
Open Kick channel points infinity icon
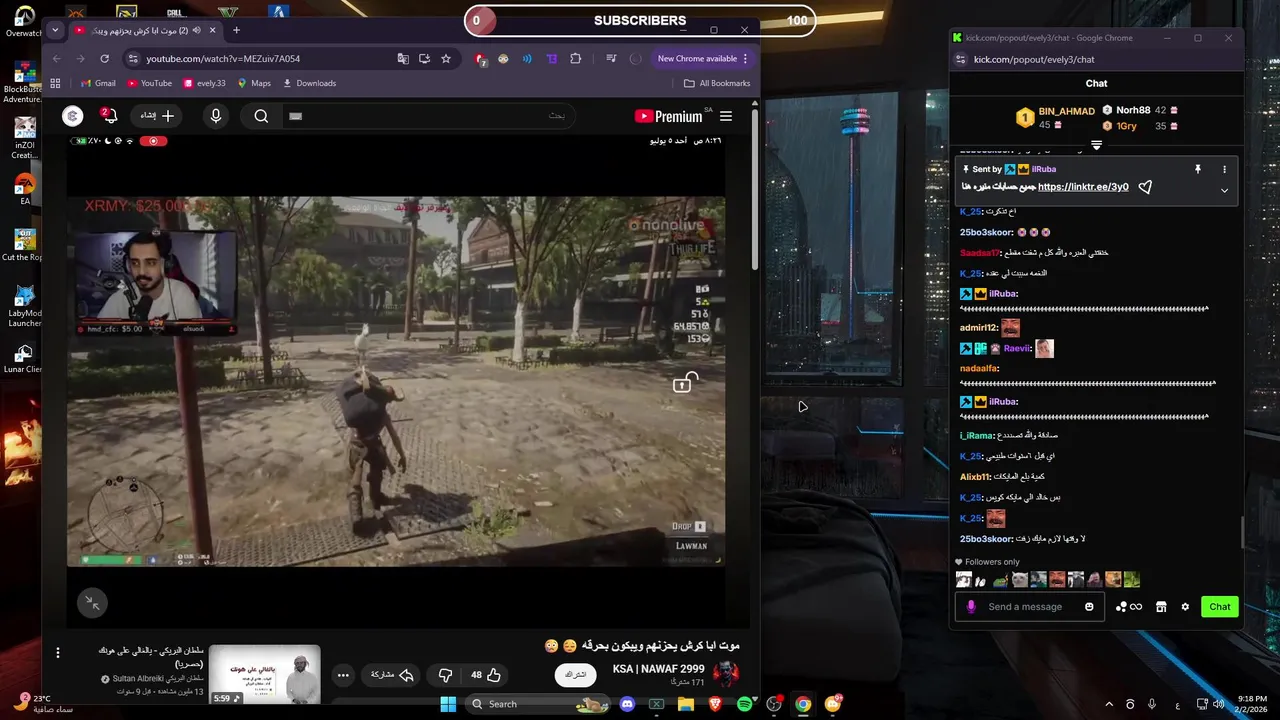1128,607
